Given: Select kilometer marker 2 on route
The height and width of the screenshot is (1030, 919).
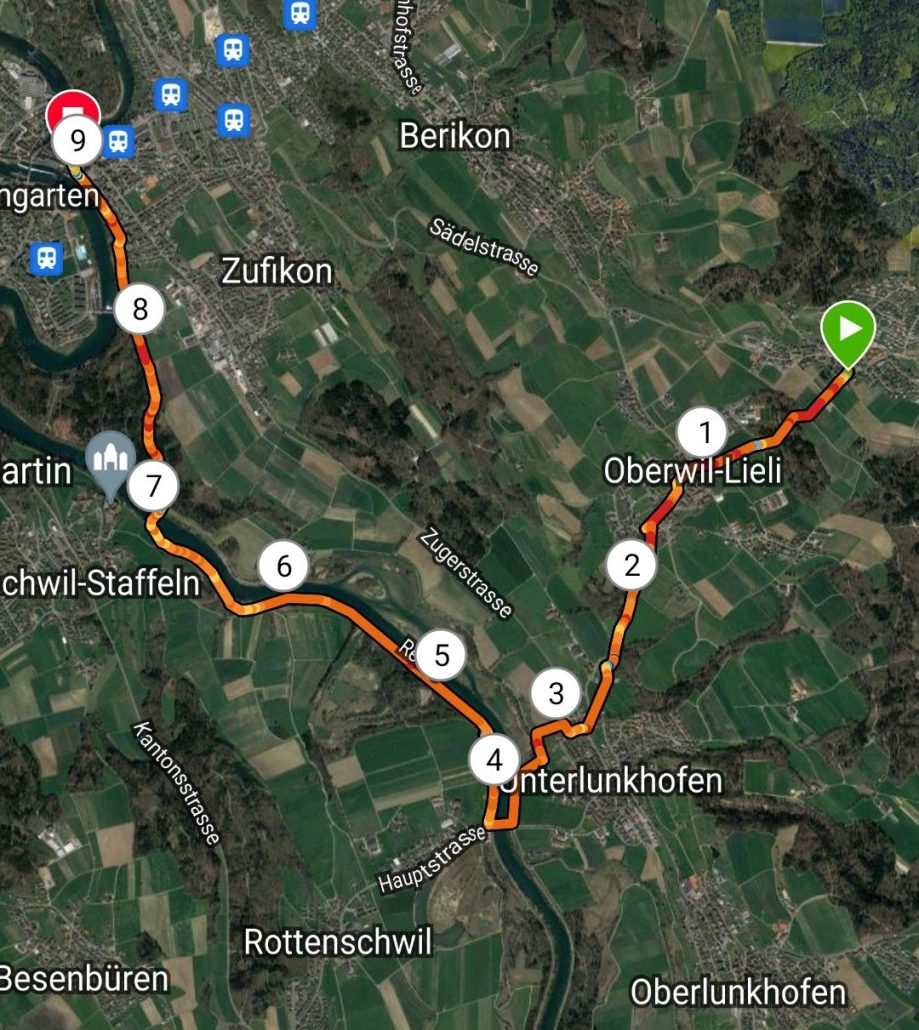Looking at the screenshot, I should coord(631,565).
